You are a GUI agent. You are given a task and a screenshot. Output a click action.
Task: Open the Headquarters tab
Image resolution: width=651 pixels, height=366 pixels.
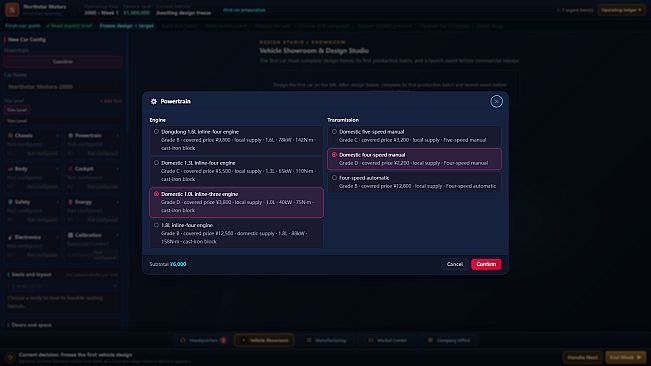(203, 340)
